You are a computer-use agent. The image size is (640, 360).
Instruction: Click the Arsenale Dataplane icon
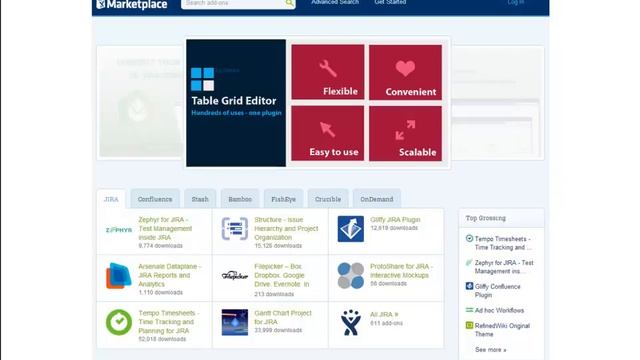pos(119,276)
